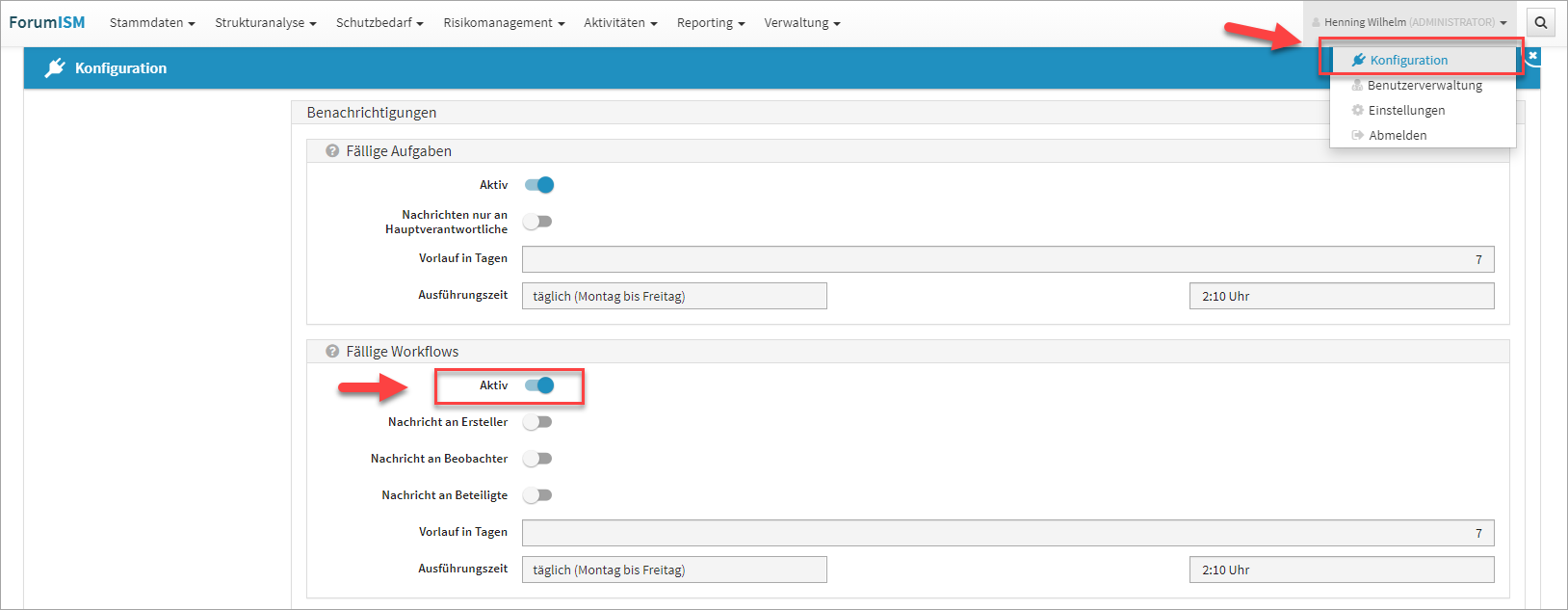
Task: Click the Konfiguration plug icon in header
Action: [55, 67]
